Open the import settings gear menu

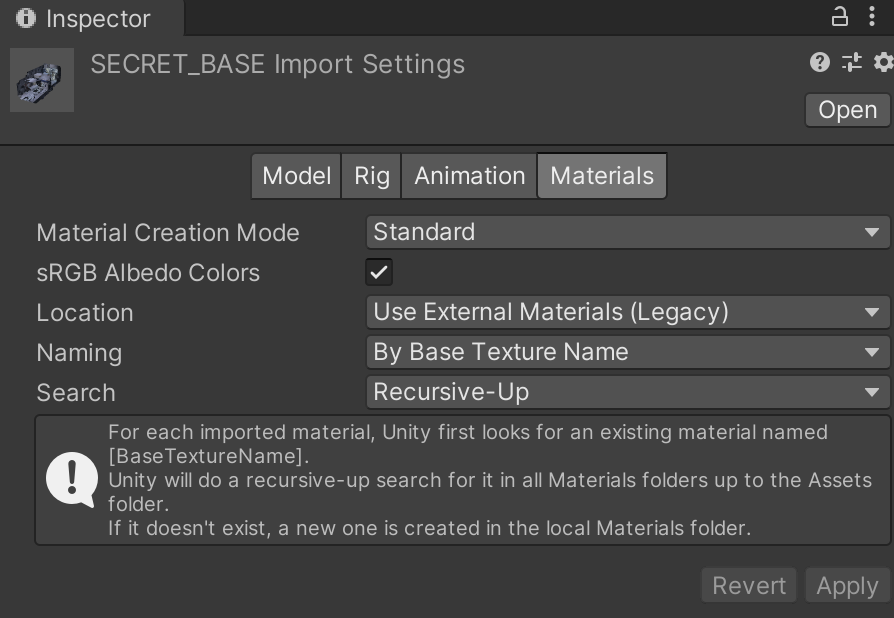click(884, 62)
